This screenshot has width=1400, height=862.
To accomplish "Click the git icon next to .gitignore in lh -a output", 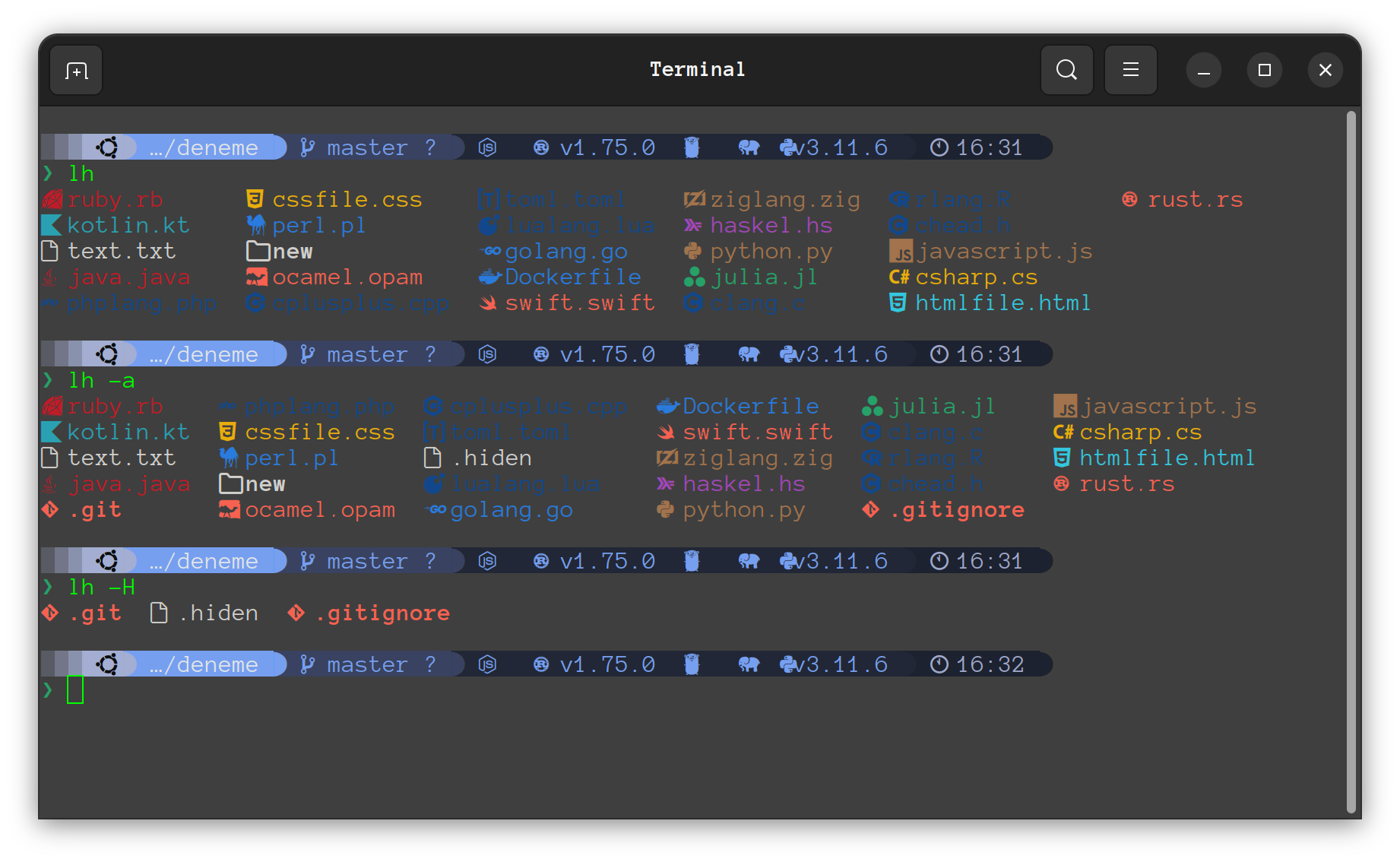I will (x=871, y=509).
